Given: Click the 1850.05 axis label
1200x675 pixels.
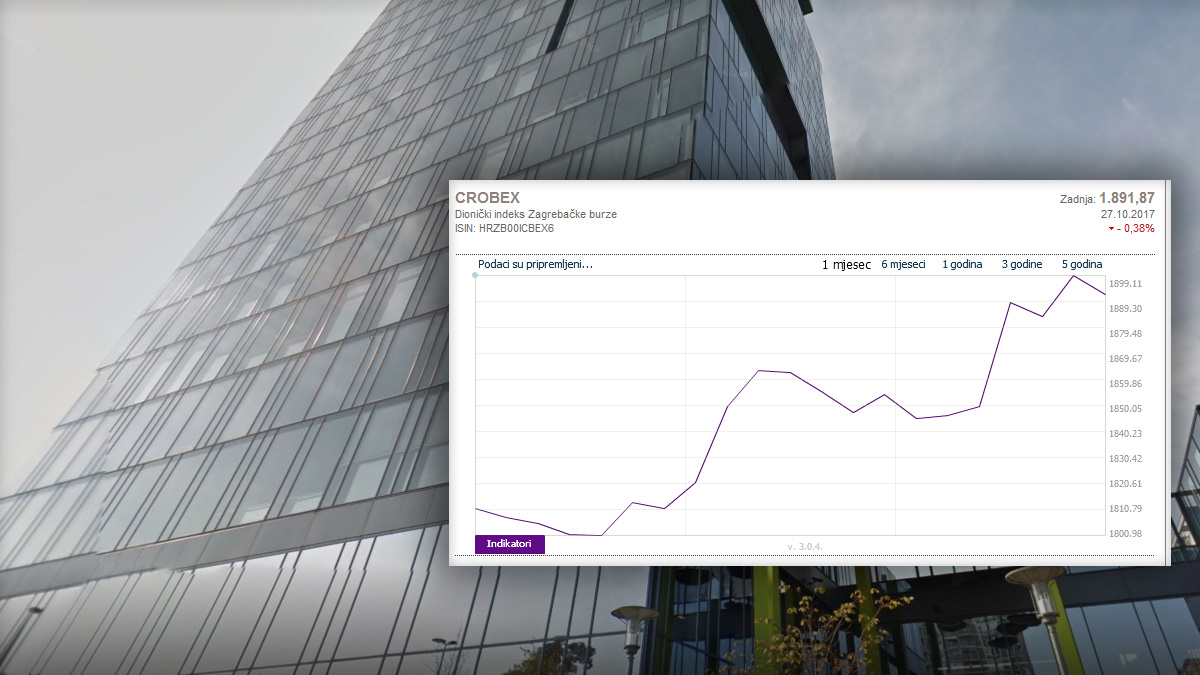Looking at the screenshot, I should (1126, 409).
